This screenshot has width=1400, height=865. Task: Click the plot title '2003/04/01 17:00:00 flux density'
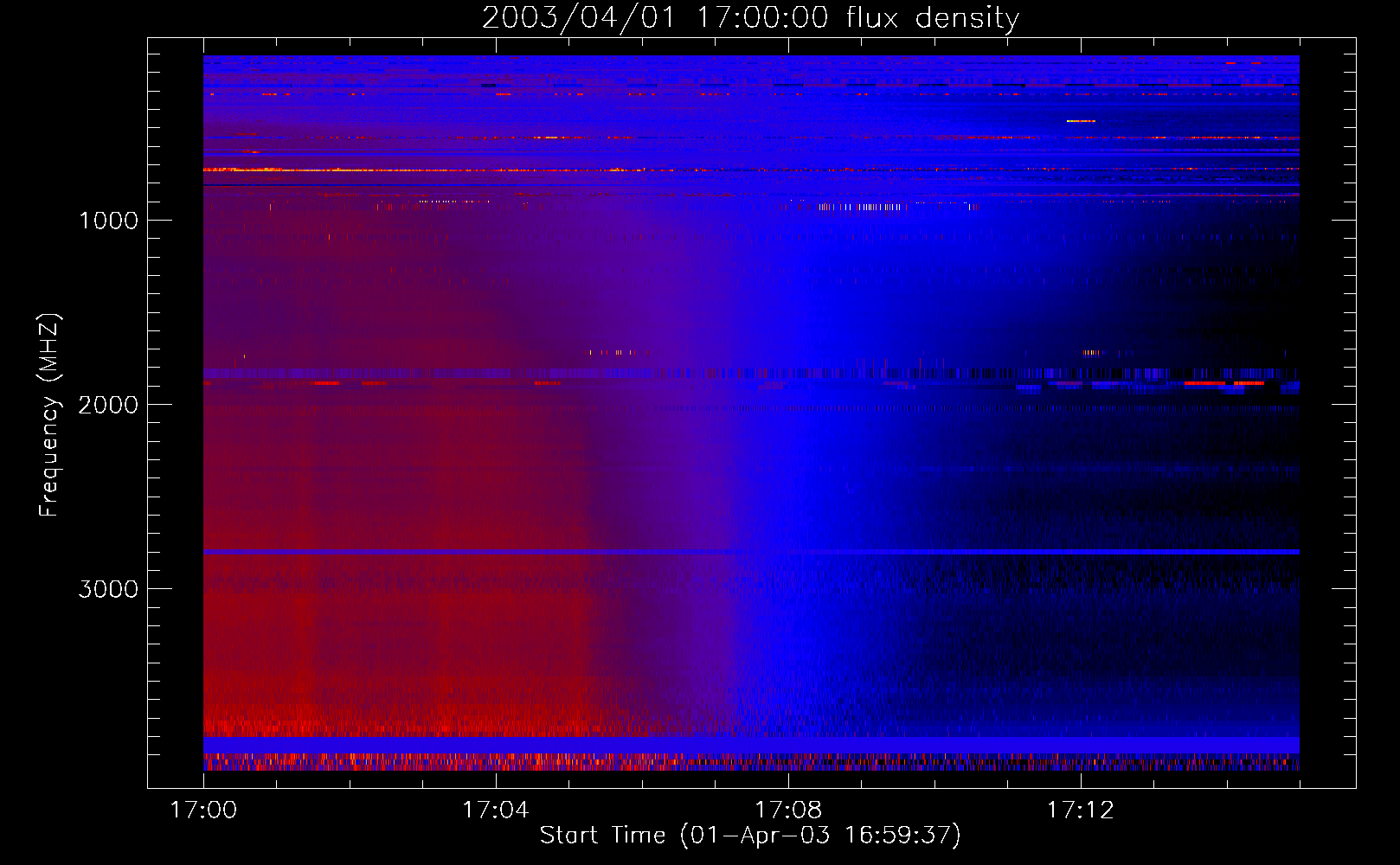pyautogui.click(x=750, y=18)
